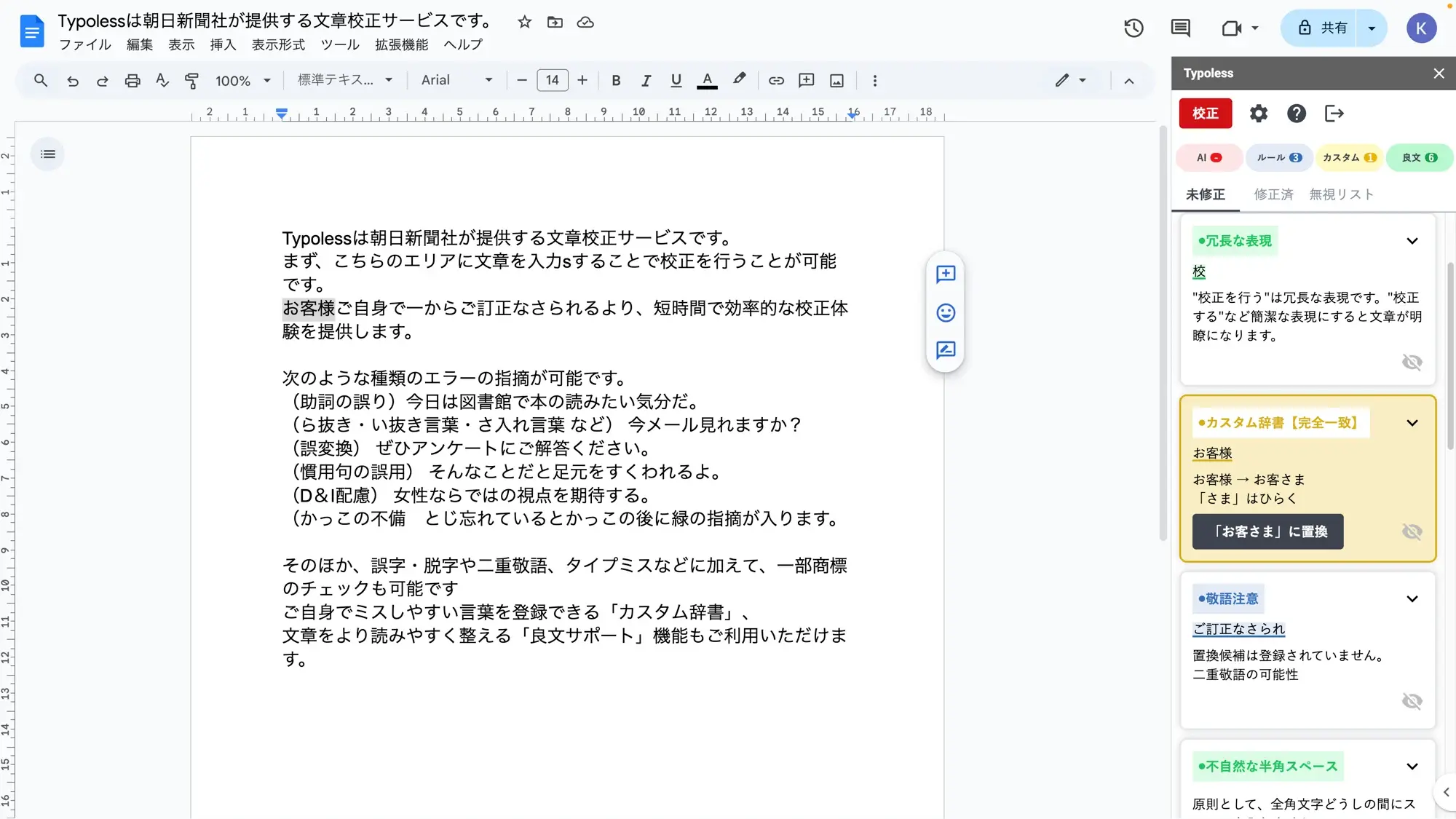
Task: Open the text color picker
Action: pos(707,80)
